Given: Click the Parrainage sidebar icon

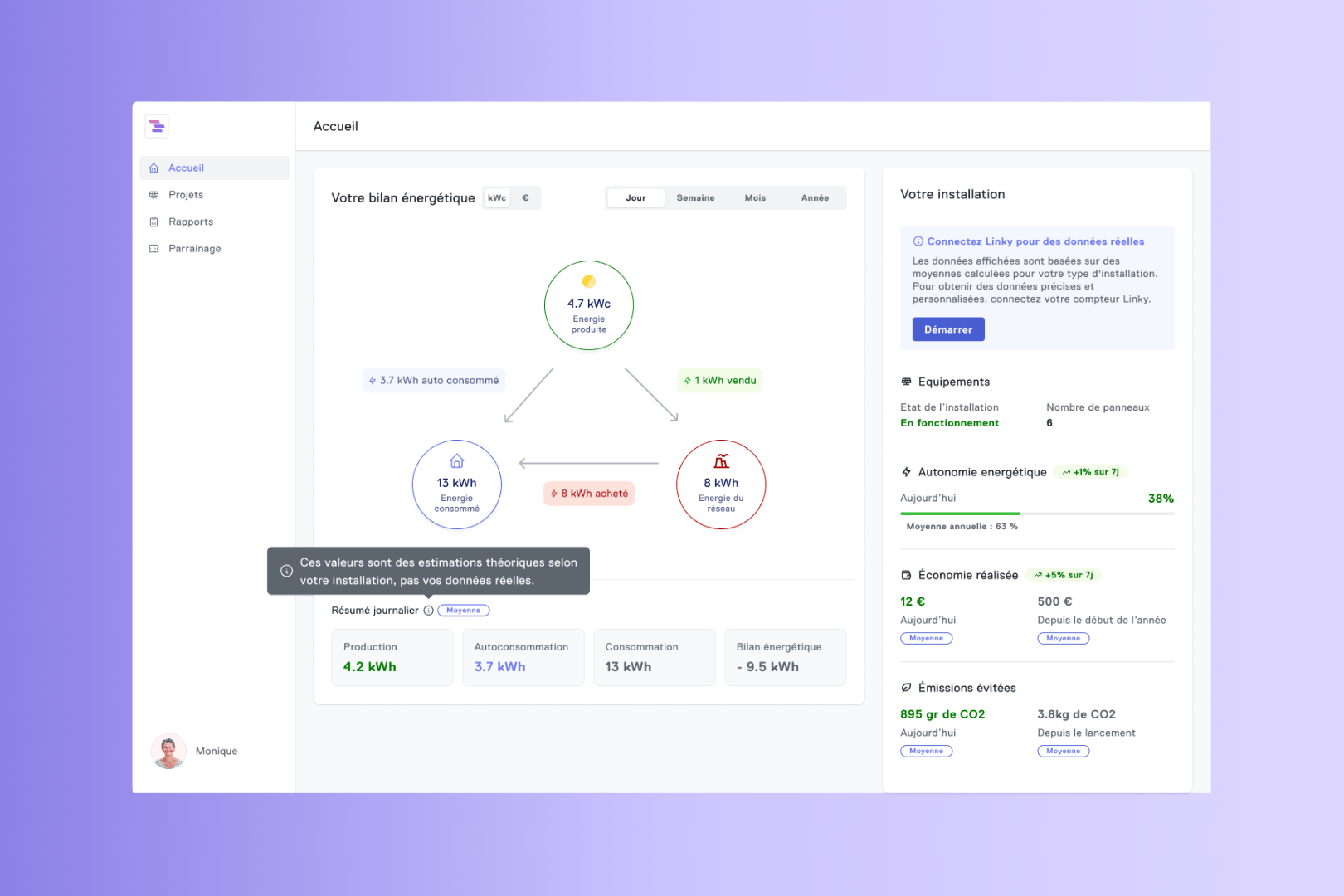Looking at the screenshot, I should [x=154, y=249].
